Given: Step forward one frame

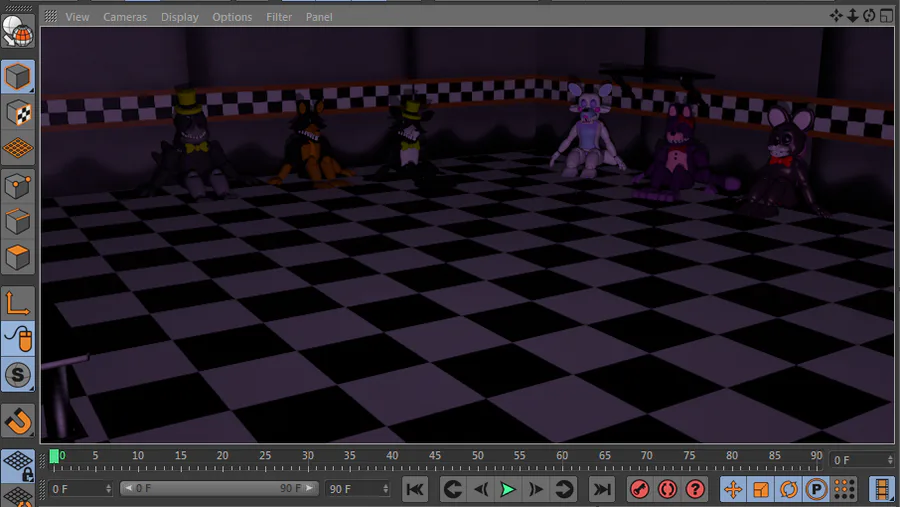Looking at the screenshot, I should [536, 489].
